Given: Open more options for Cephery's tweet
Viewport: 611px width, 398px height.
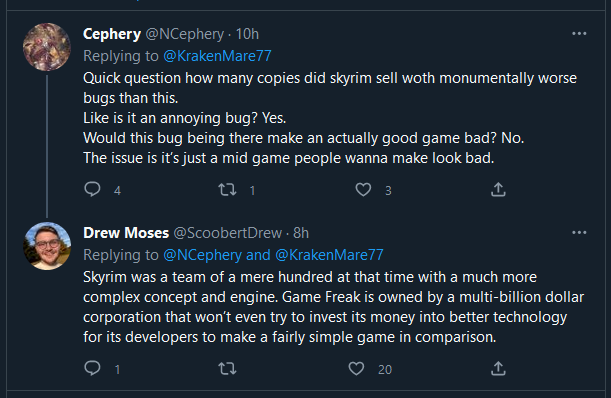Looking at the screenshot, I should pos(579,34).
